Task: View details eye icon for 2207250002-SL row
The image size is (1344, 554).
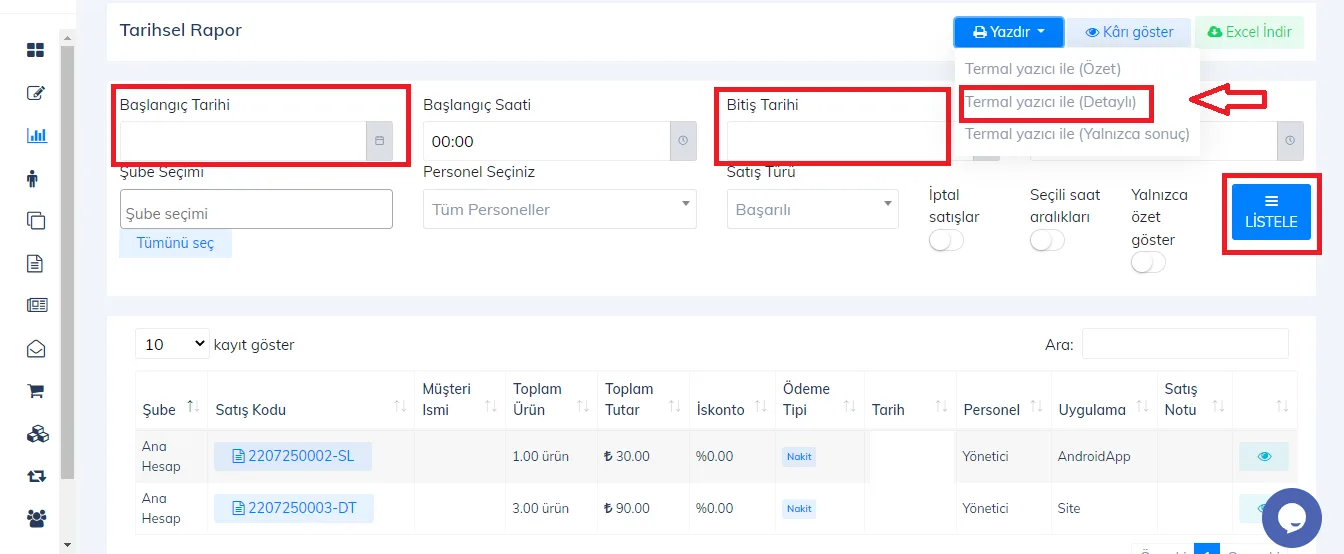Action: [x=1264, y=456]
